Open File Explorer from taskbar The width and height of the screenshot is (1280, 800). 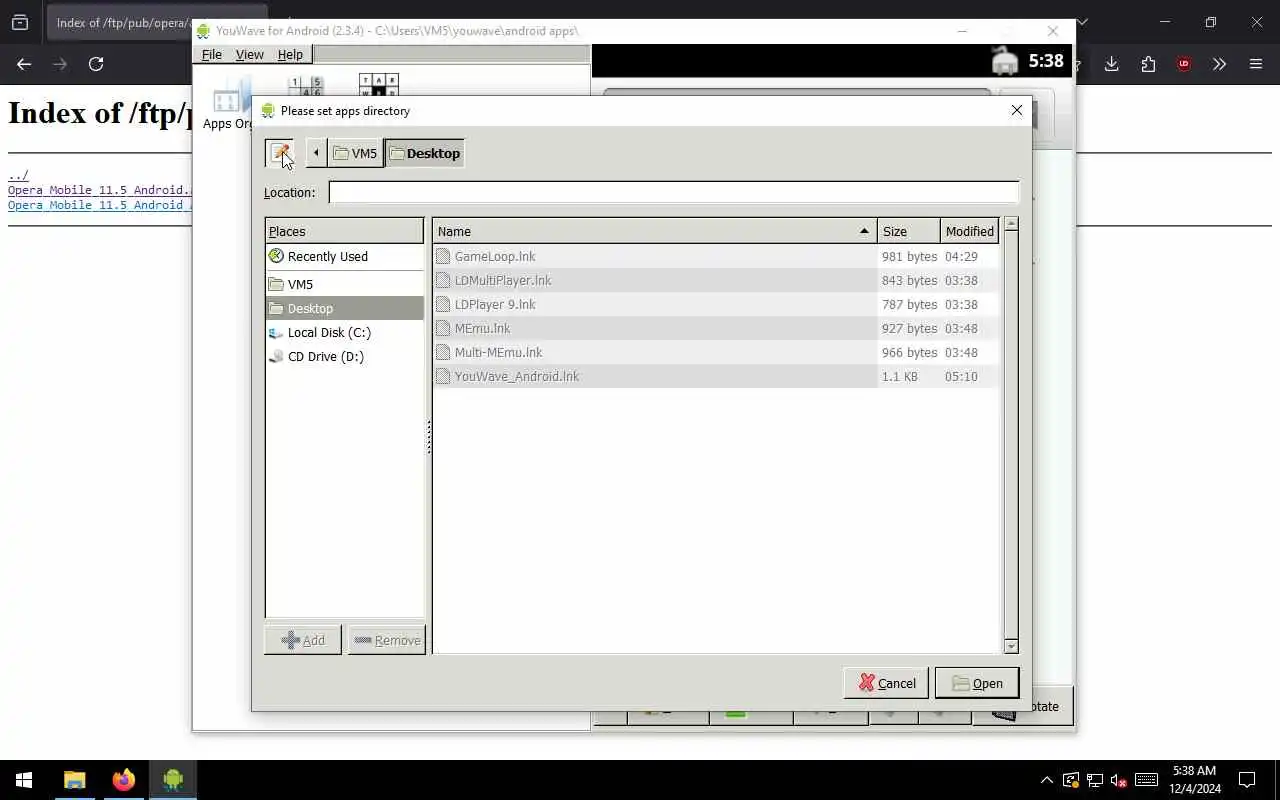click(75, 780)
